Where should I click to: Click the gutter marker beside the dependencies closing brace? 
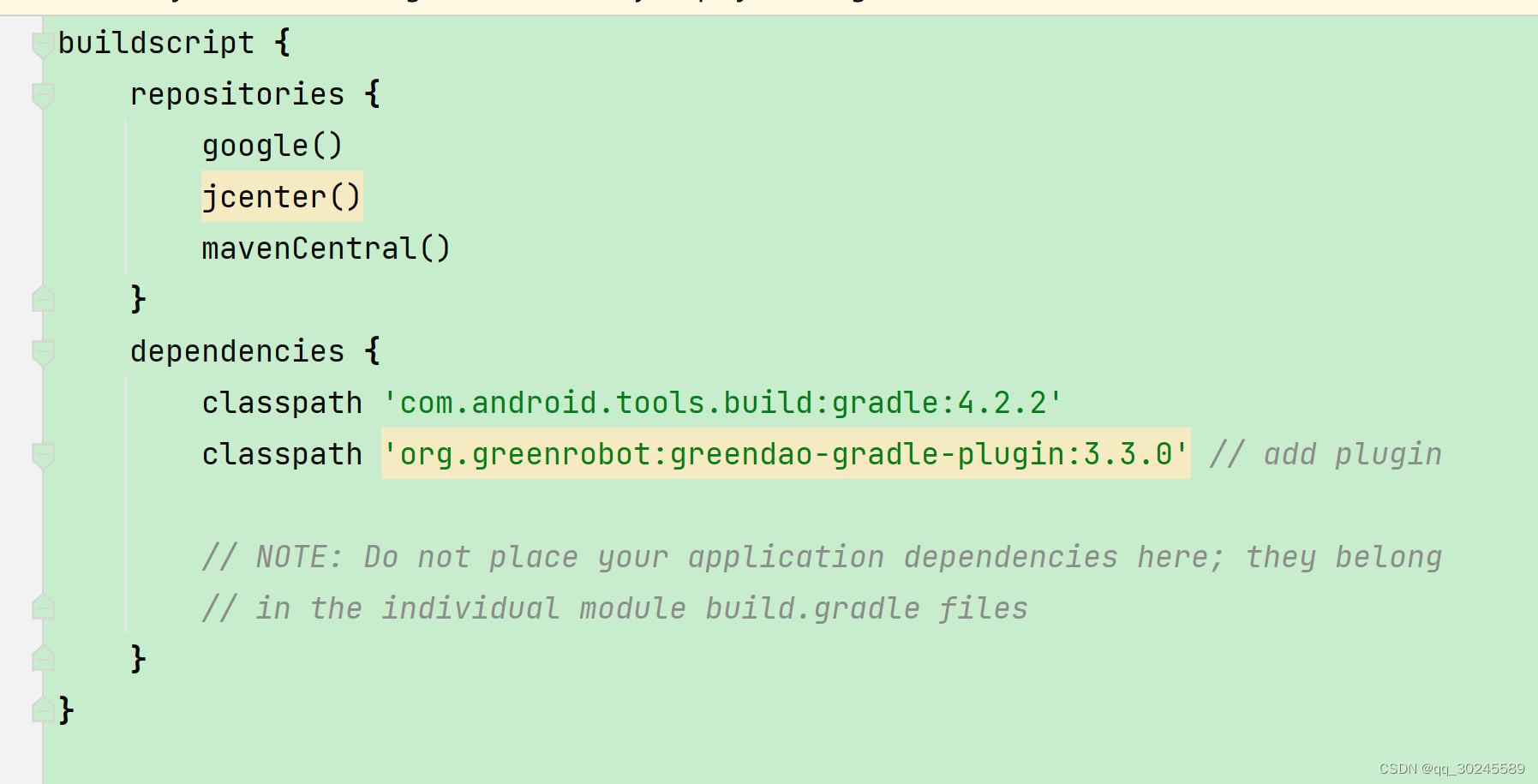click(41, 659)
